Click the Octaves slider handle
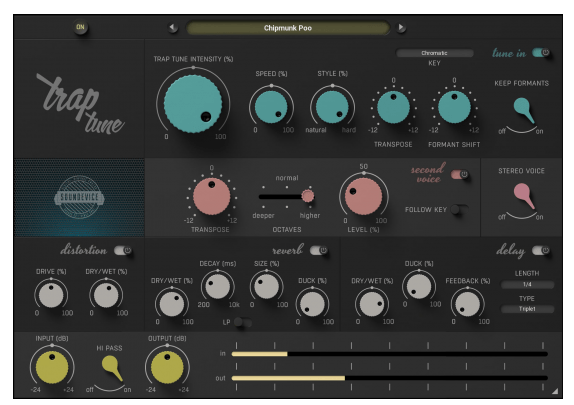 click(x=308, y=196)
